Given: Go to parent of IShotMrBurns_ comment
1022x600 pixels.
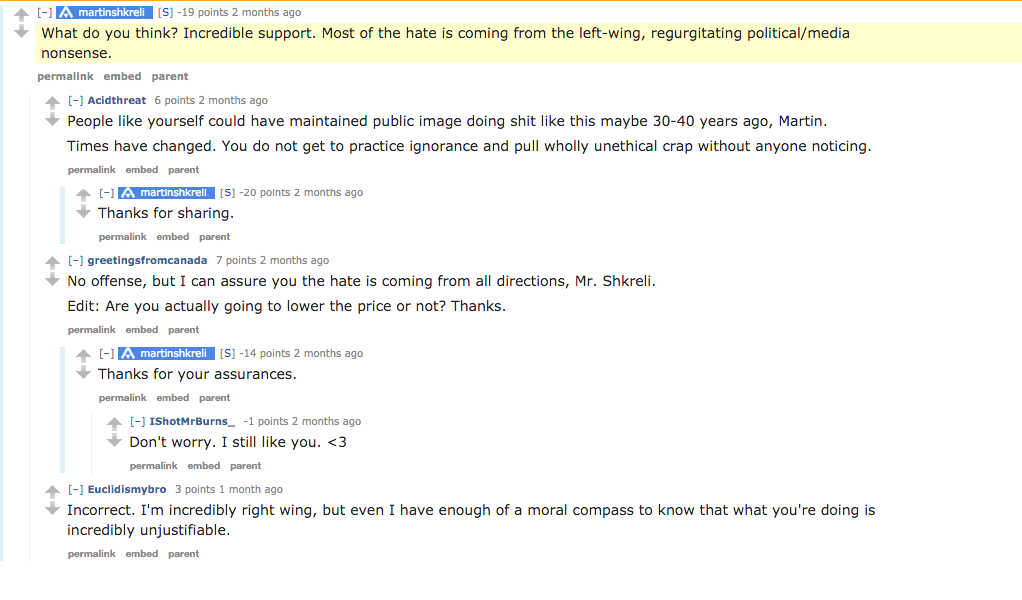Looking at the screenshot, I should click(245, 466).
